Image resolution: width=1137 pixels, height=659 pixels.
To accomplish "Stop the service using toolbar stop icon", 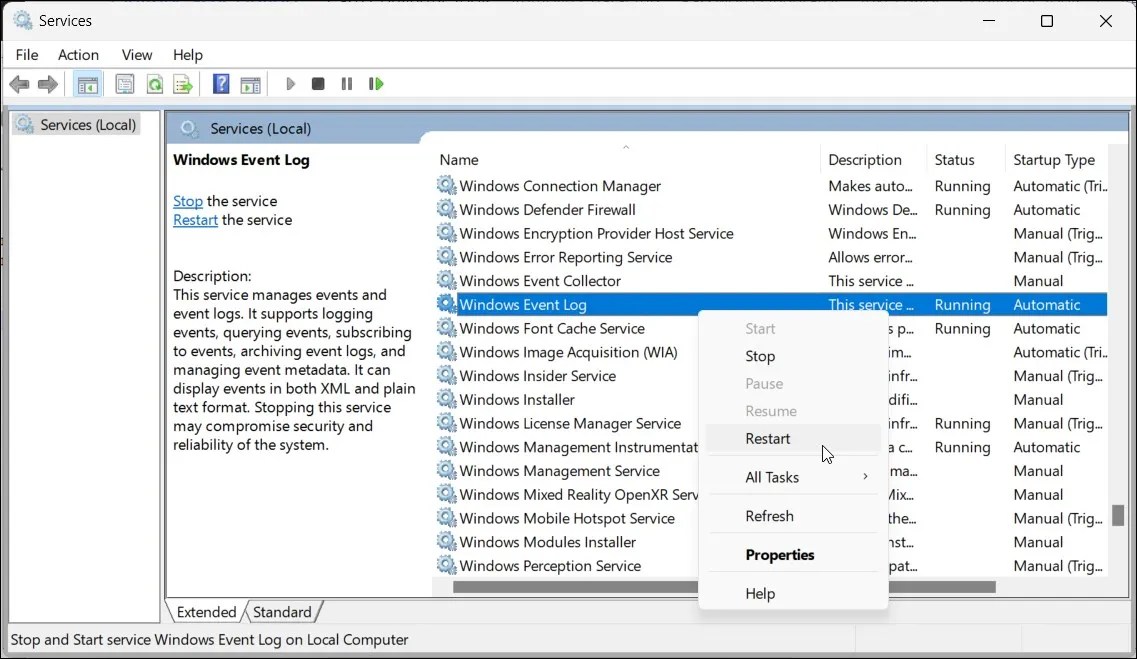I will [318, 84].
